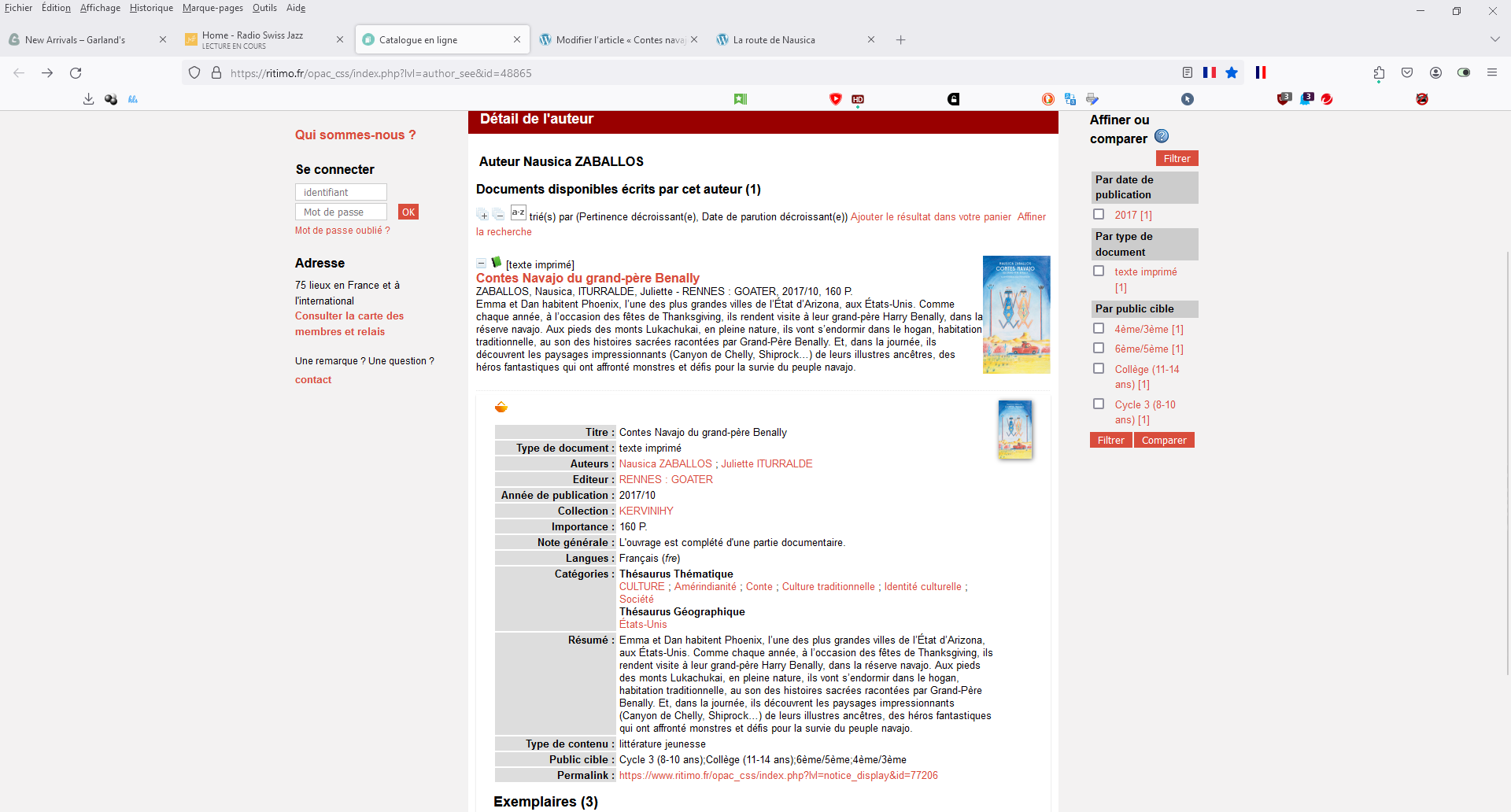1511x812 pixels.
Task: Open the Historique menu
Action: (151, 8)
